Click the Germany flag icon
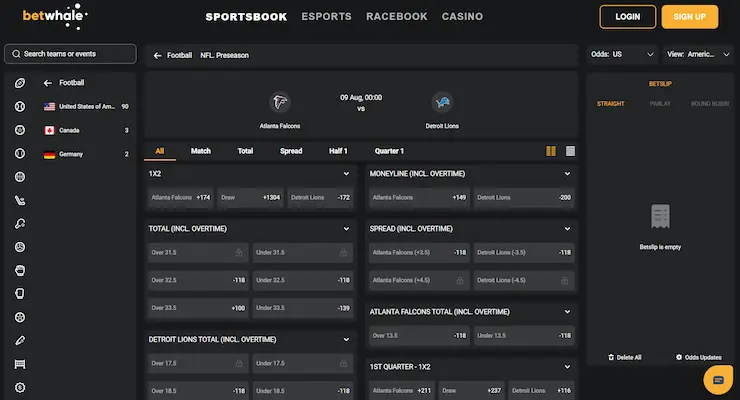 pyautogui.click(x=50, y=154)
